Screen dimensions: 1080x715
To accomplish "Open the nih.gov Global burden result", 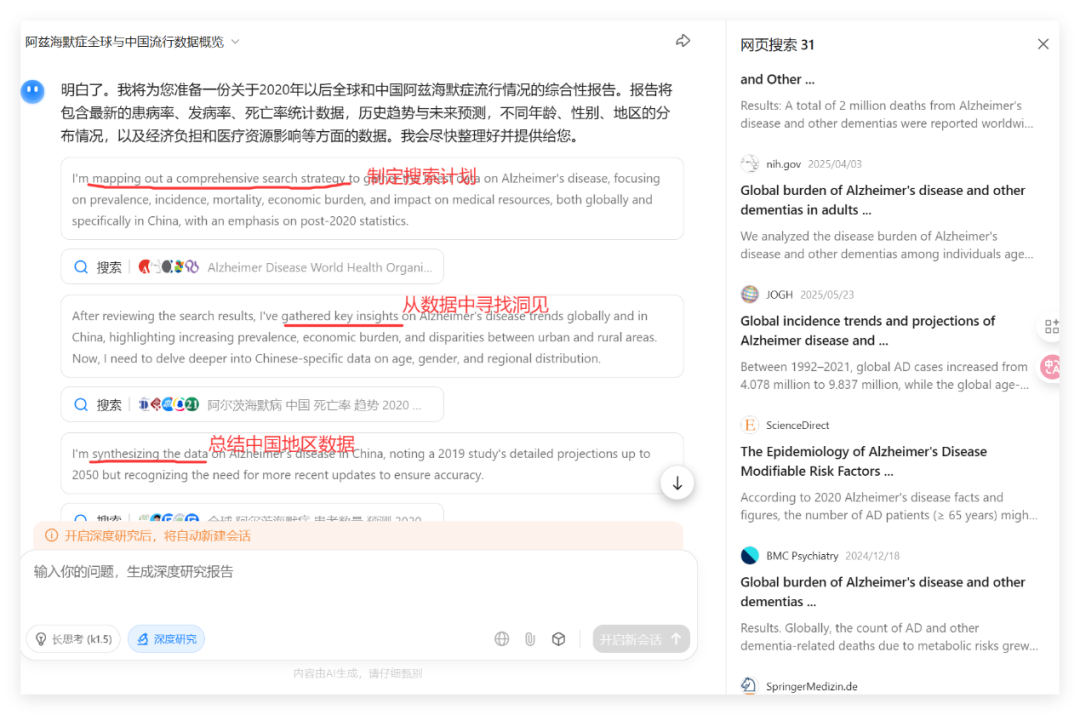I will (889, 209).
